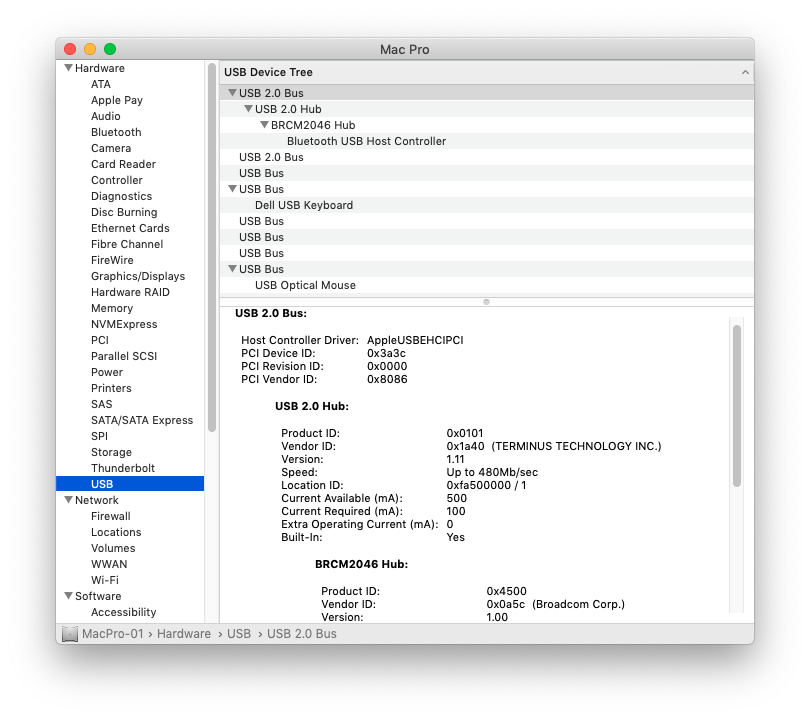Open SATA/SATA Express category
Image resolution: width=810 pixels, height=718 pixels.
pyautogui.click(x=142, y=420)
